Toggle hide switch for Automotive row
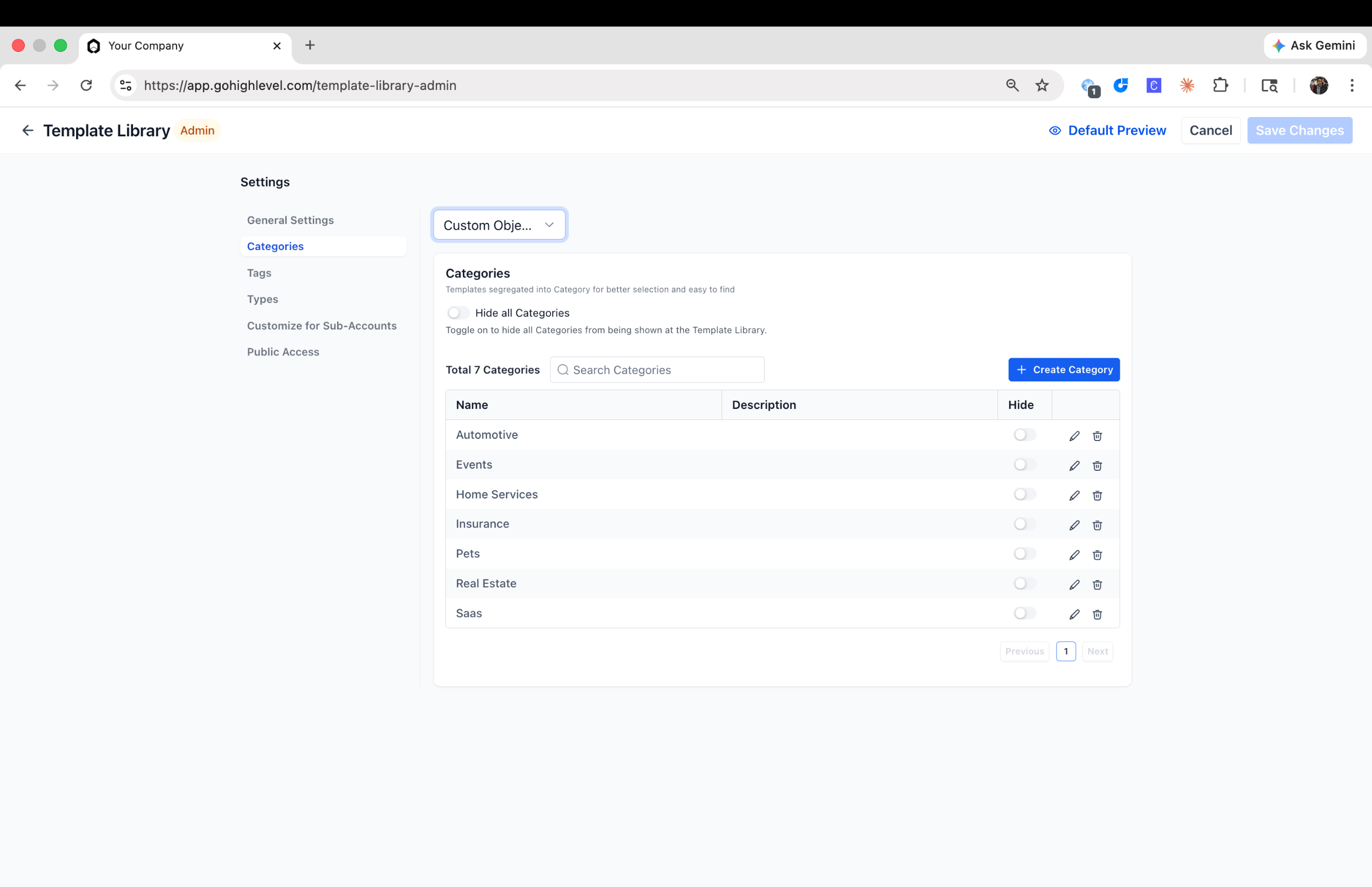The image size is (1372, 887). [x=1024, y=435]
